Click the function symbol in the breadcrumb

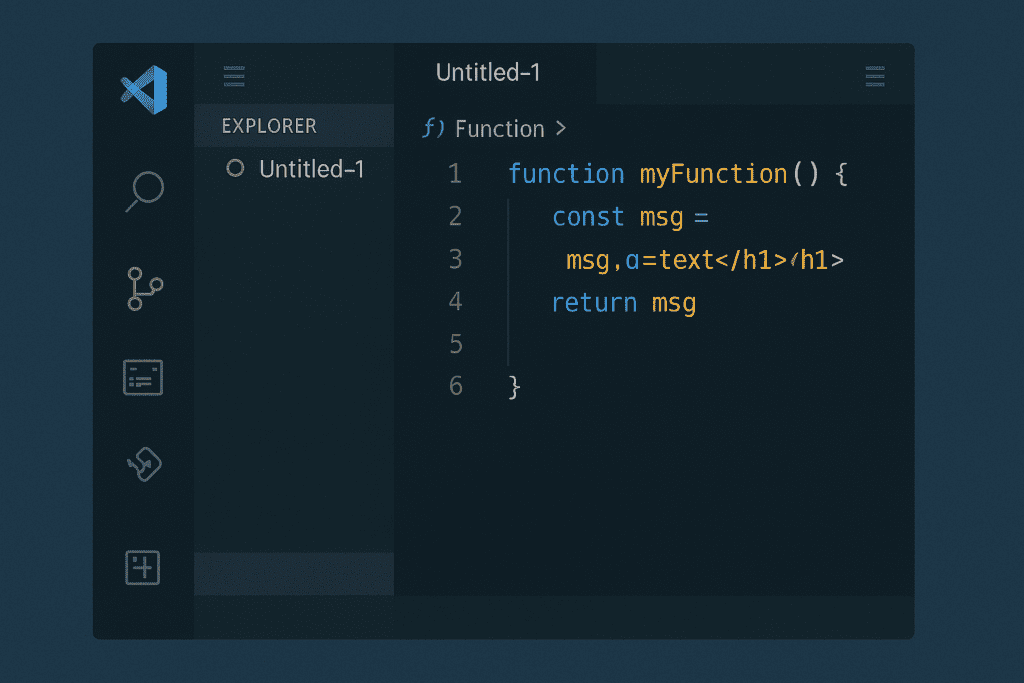431,128
